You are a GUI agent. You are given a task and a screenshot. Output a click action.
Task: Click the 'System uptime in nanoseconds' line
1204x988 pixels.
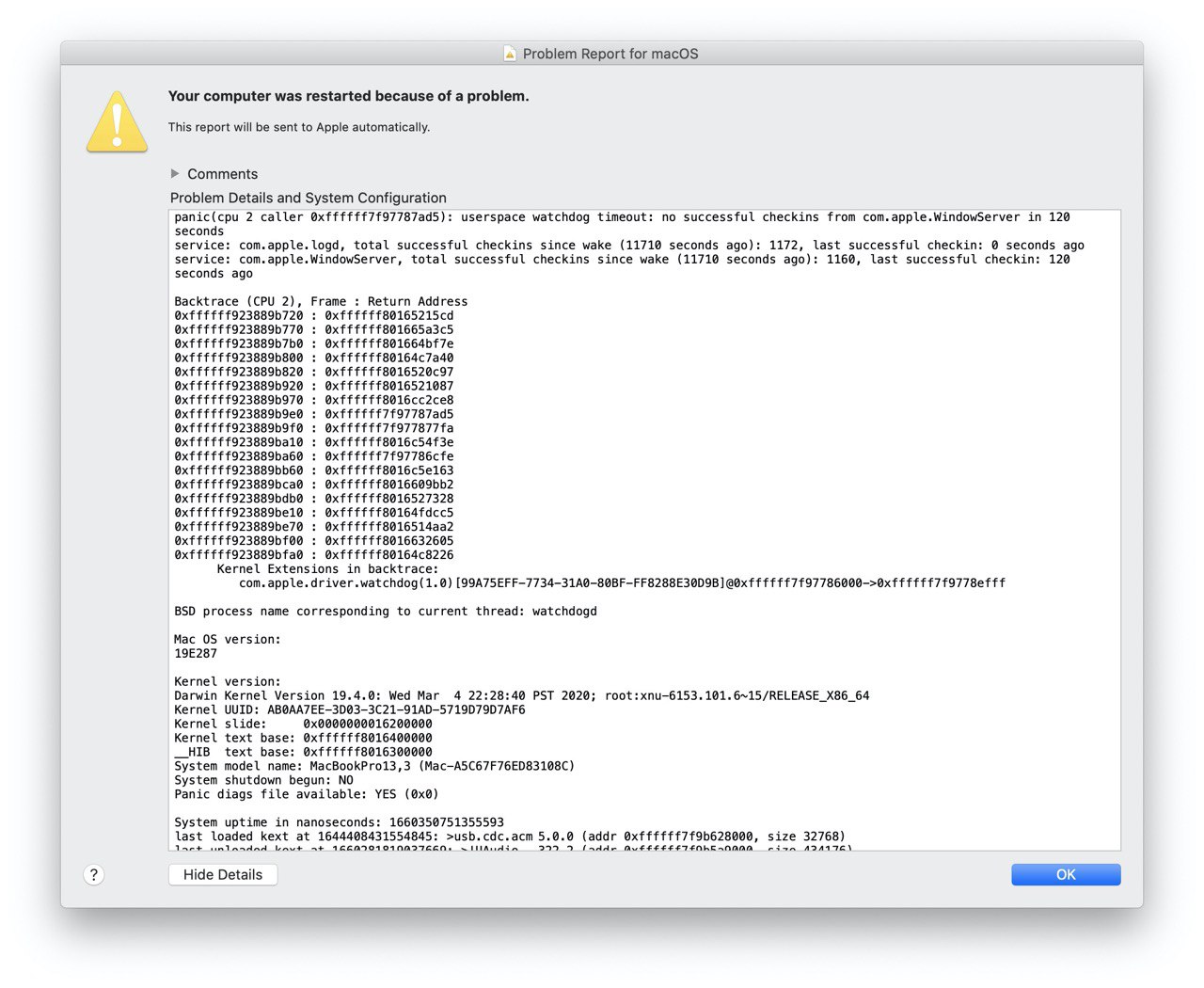[340, 822]
